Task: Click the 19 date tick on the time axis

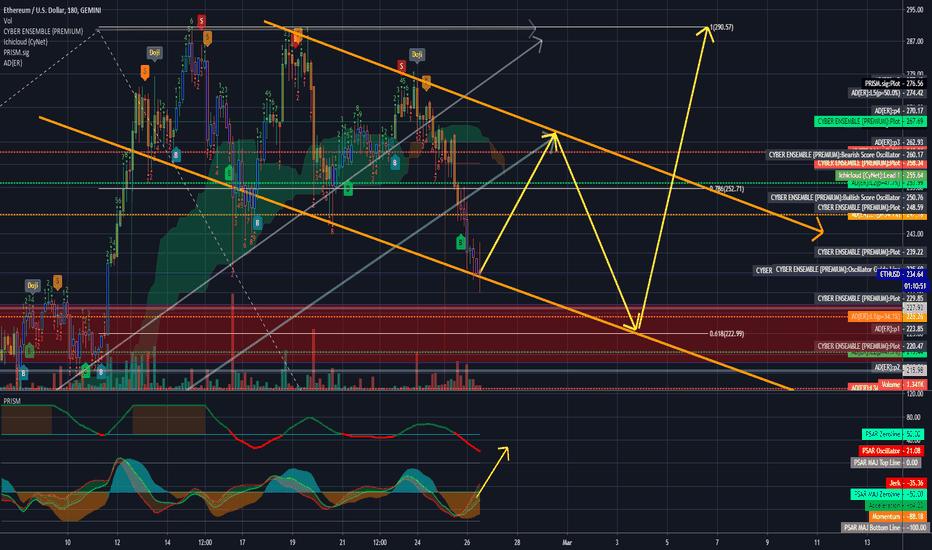Action: pos(292,542)
